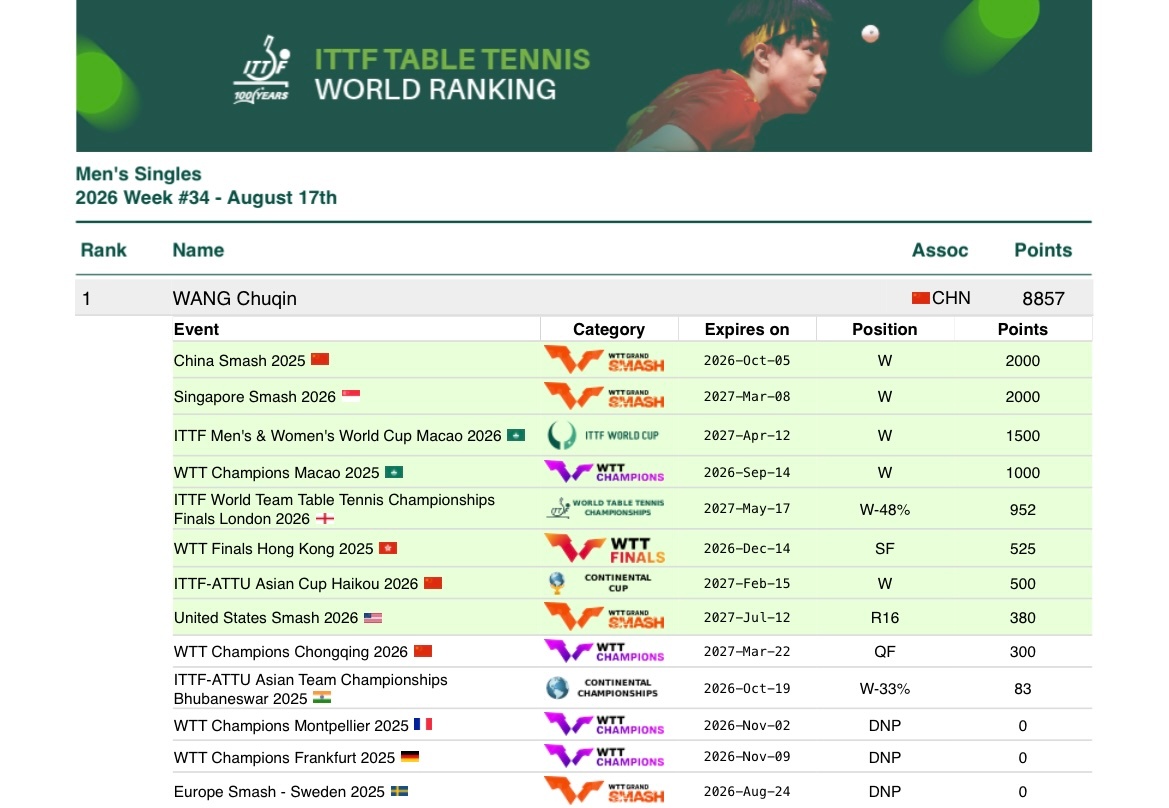The image size is (1169, 808).
Task: Click the Rank column header
Action: [104, 250]
